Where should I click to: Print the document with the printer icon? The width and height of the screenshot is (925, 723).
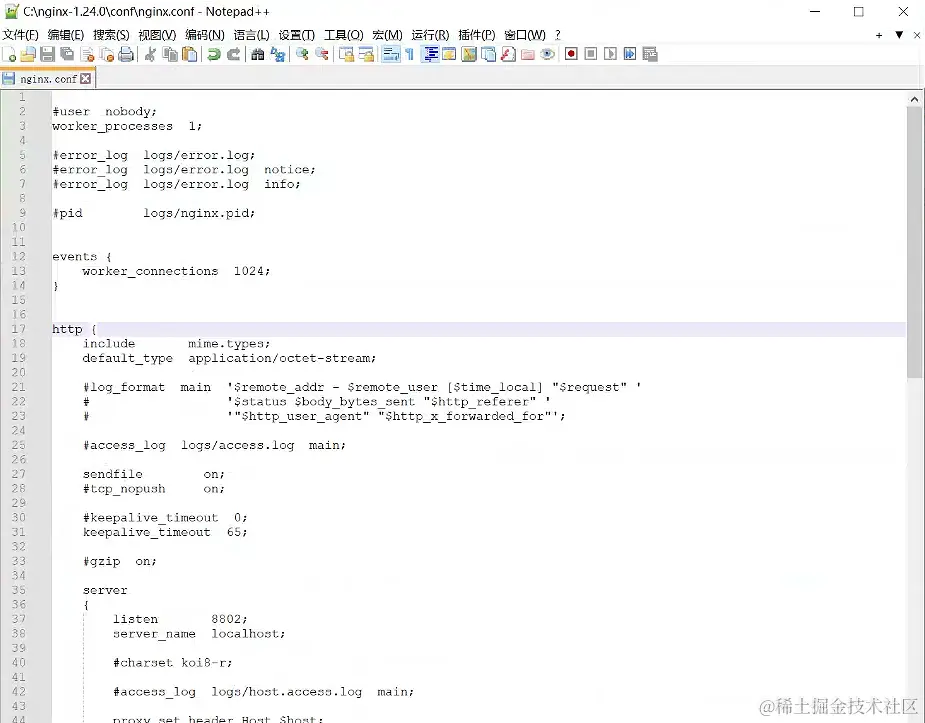point(126,54)
